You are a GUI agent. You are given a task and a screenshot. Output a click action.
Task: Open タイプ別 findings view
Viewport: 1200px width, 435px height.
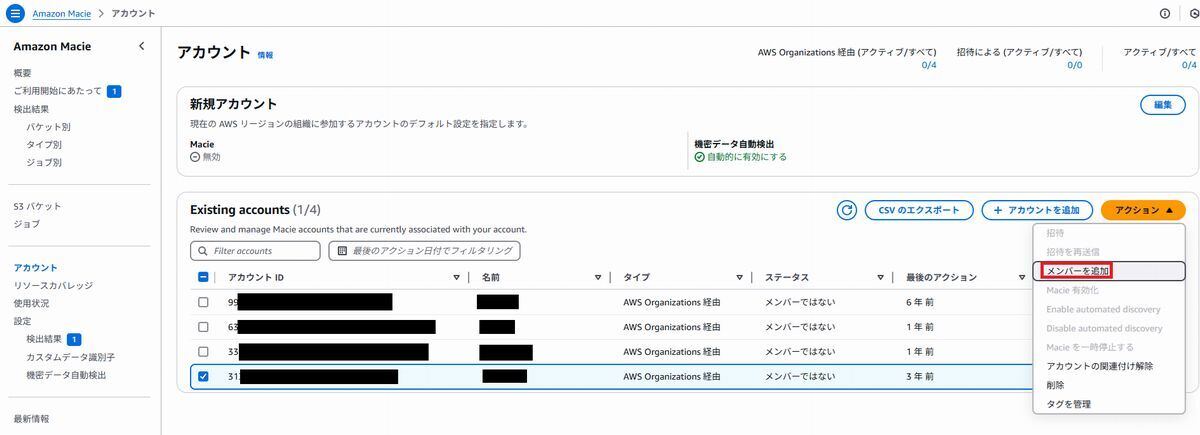pyautogui.click(x=44, y=144)
